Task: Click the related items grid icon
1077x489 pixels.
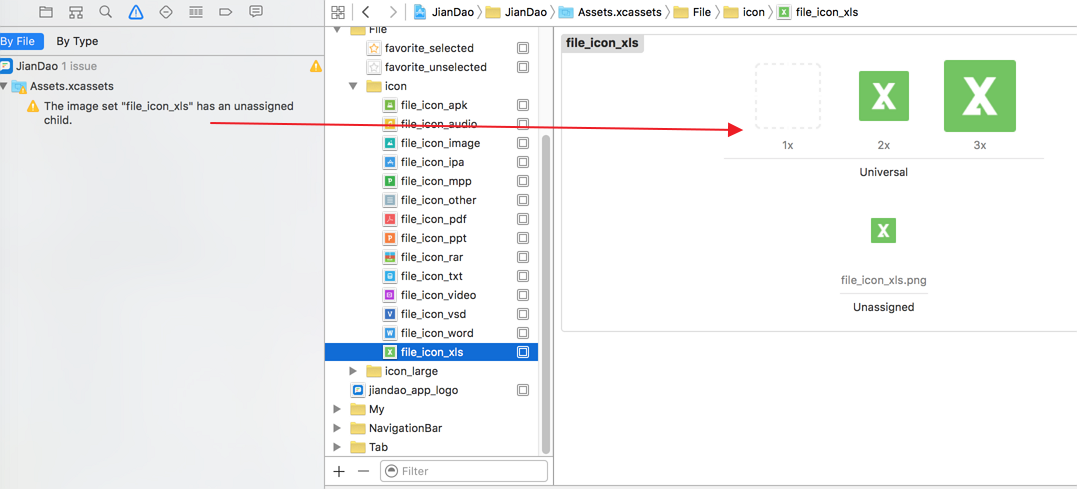Action: tap(337, 12)
